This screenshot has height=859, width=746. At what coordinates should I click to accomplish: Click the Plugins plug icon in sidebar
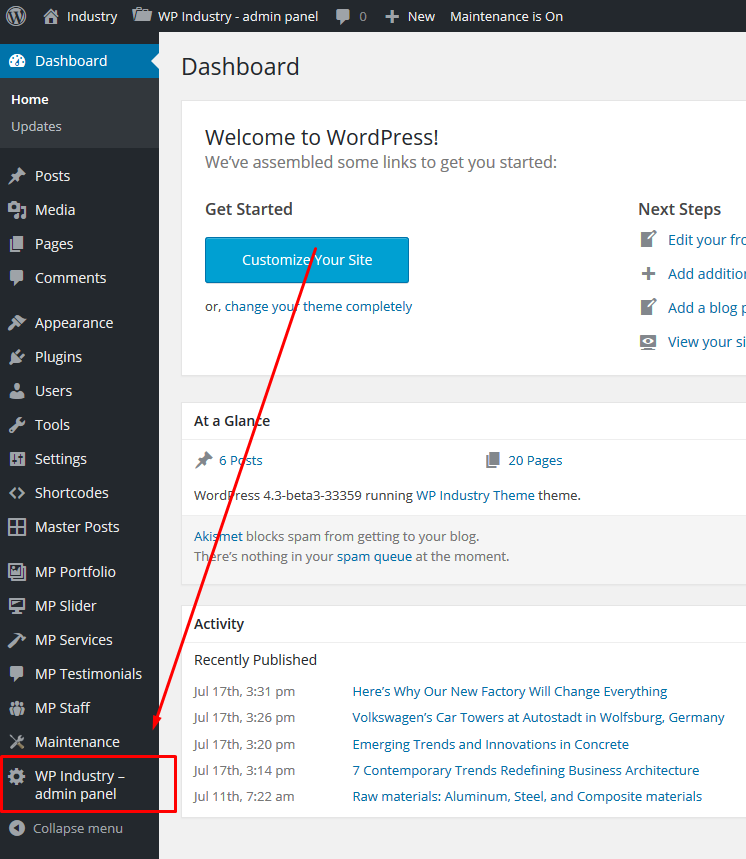click(17, 357)
